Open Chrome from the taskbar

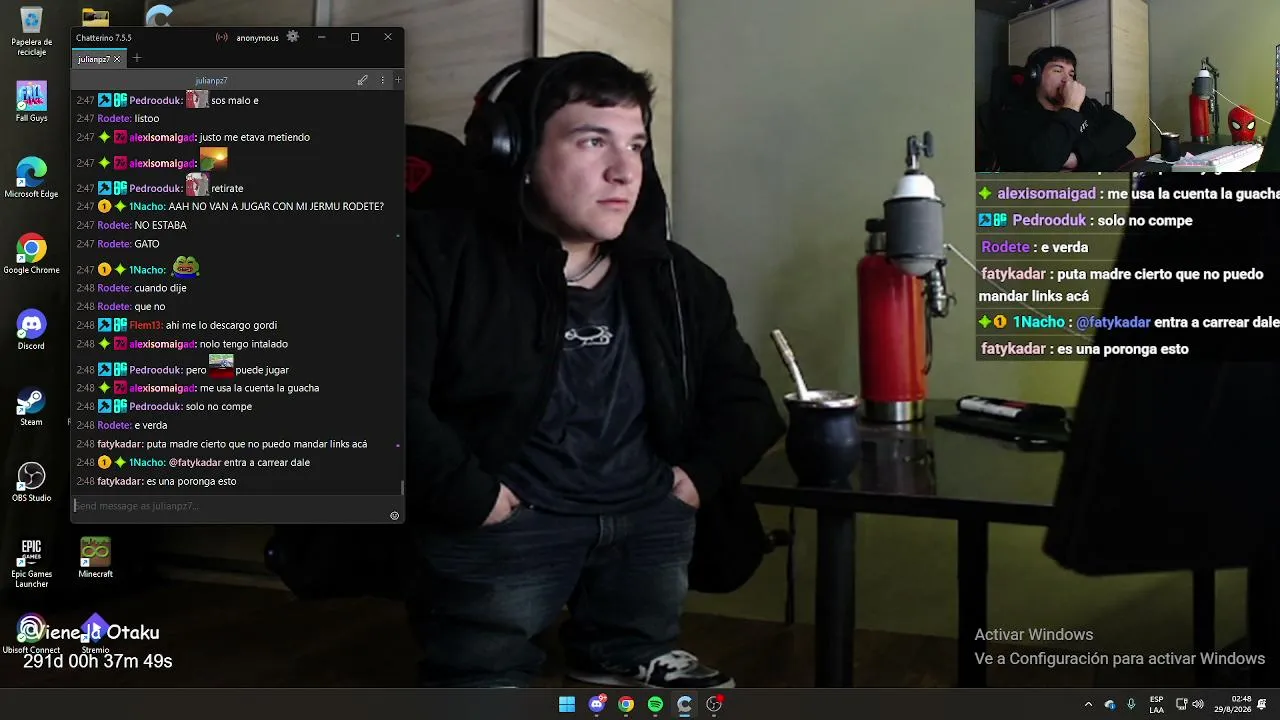tap(626, 704)
